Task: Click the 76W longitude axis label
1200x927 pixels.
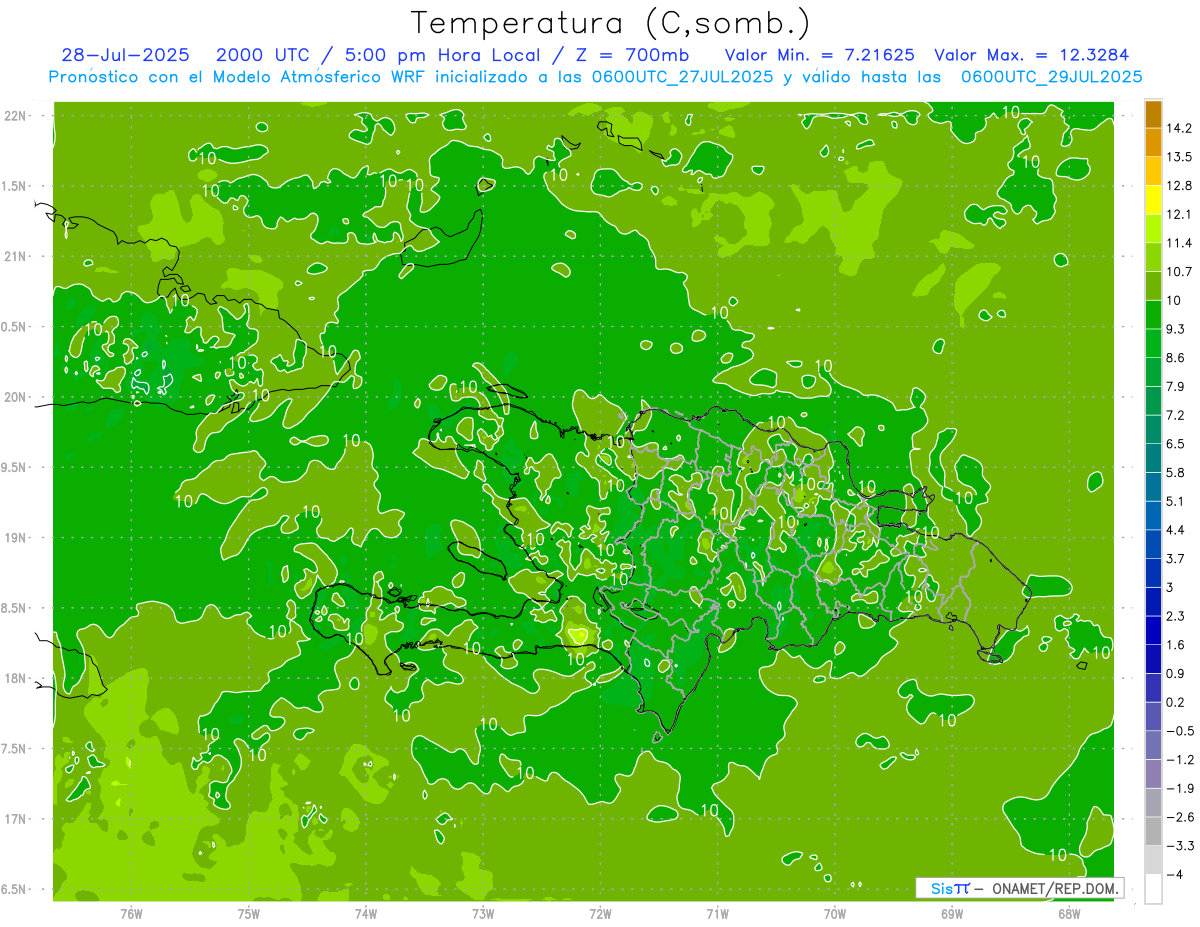Action: click(131, 913)
